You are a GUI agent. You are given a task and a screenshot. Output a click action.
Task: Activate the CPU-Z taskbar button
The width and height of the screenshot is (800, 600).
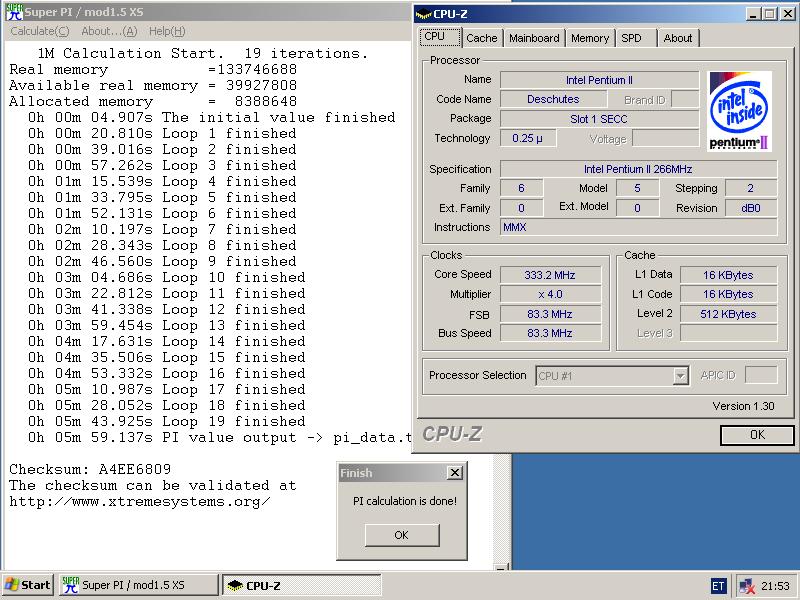(x=302, y=585)
